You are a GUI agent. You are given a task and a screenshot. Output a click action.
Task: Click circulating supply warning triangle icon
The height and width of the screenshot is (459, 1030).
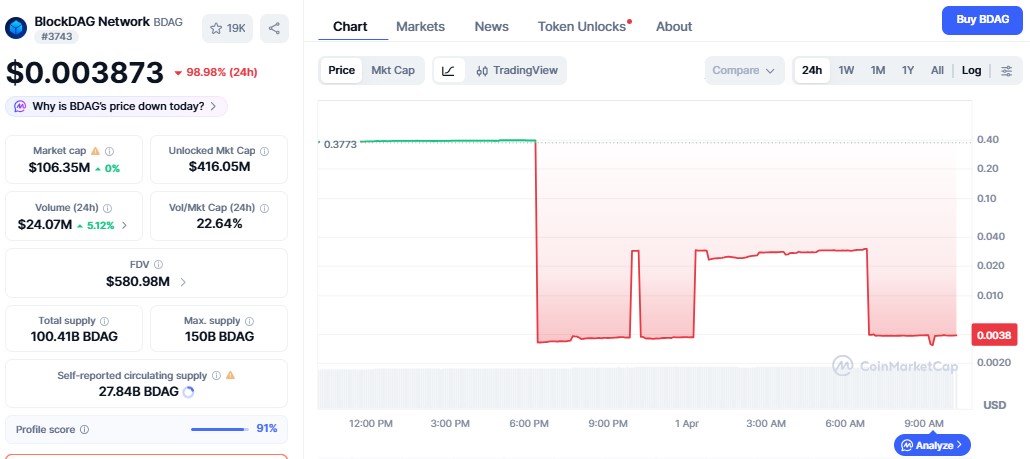[230, 375]
